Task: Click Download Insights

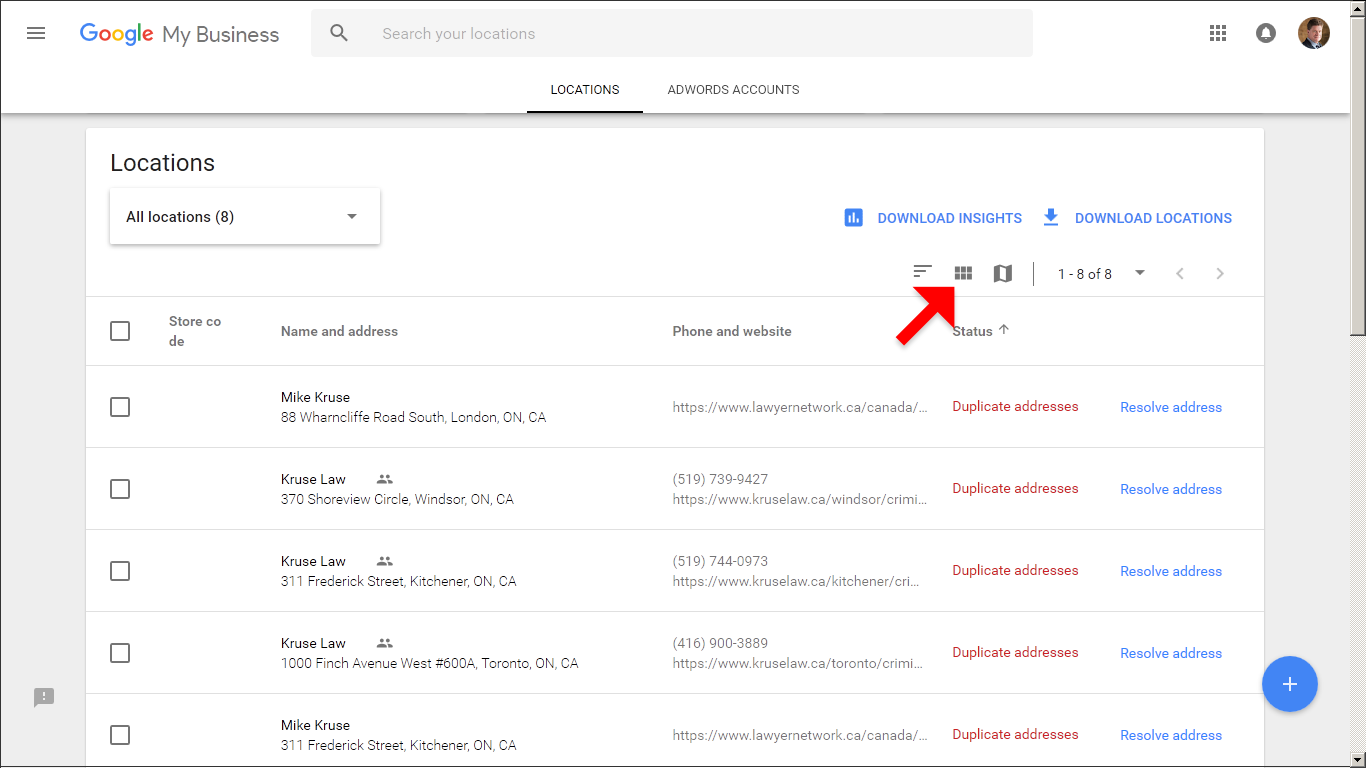Action: [950, 218]
